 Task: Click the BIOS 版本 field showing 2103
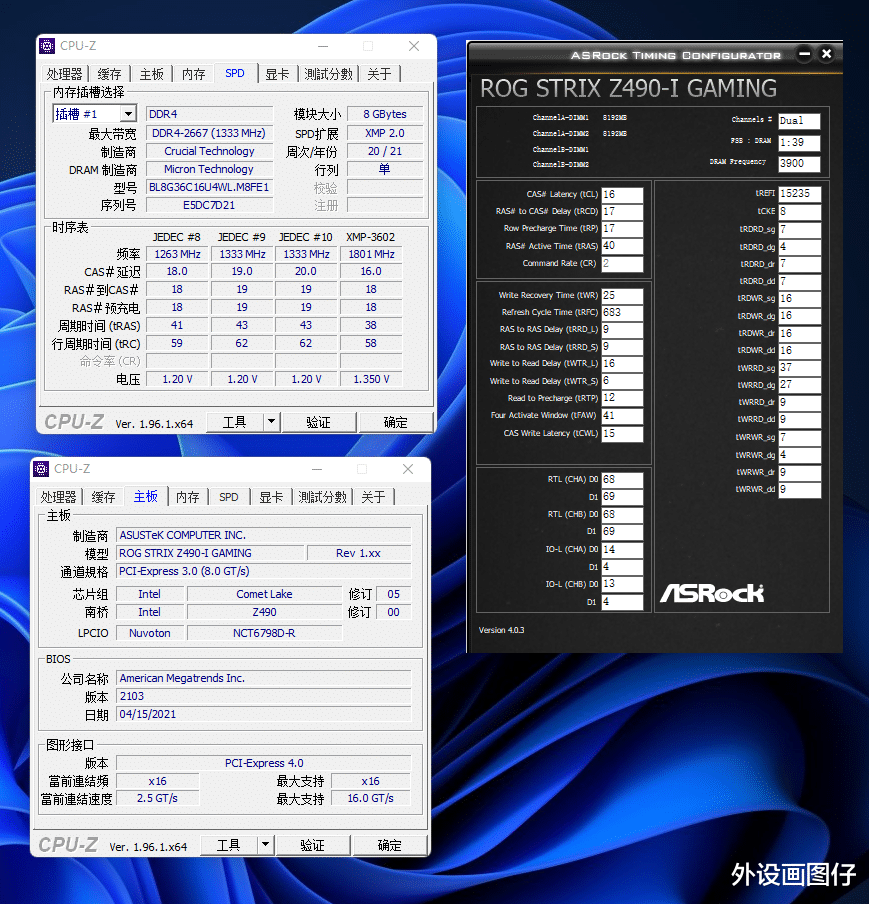click(x=263, y=696)
